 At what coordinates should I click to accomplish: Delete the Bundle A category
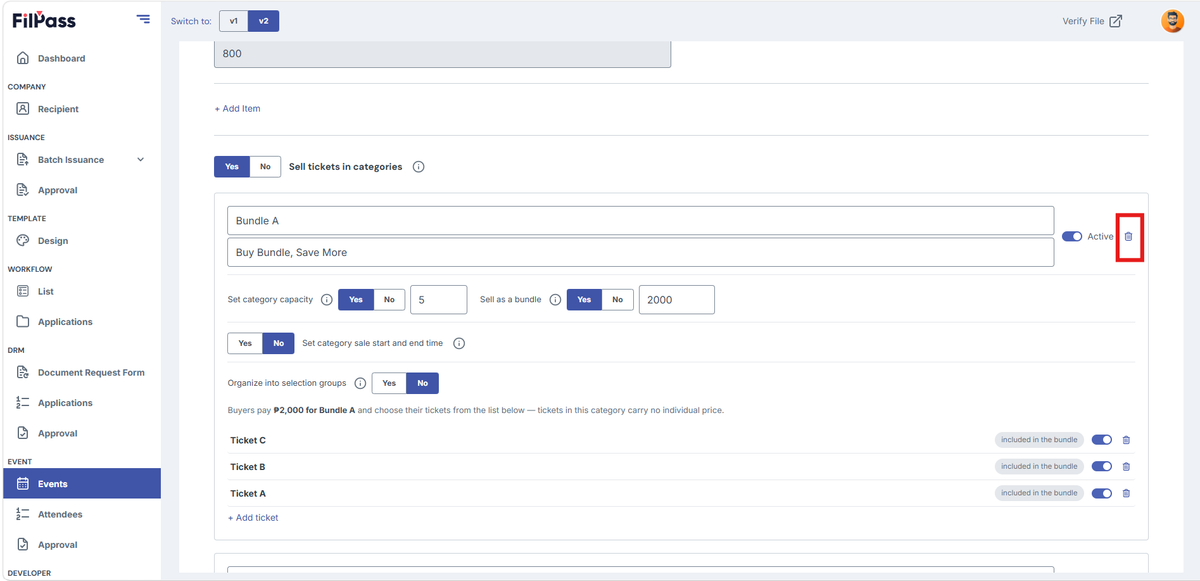(1129, 237)
